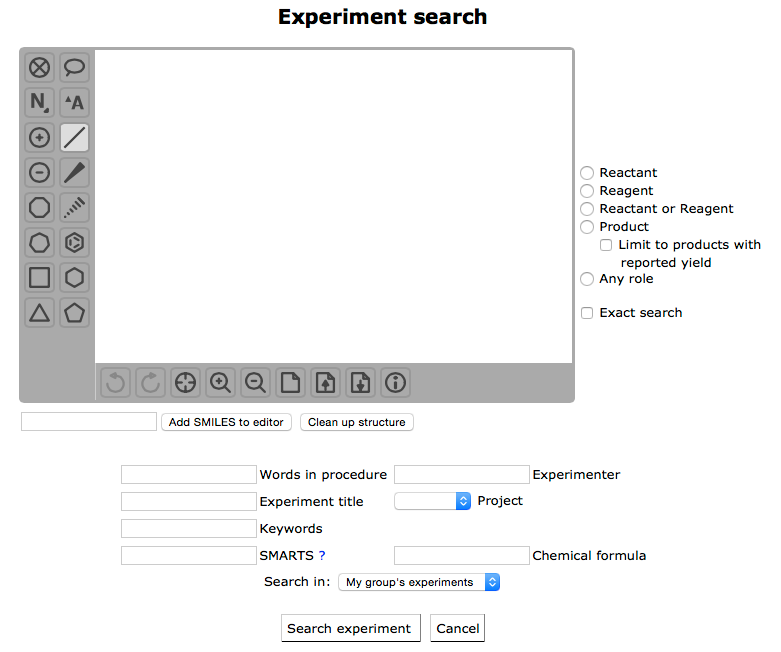Tick the Exact search checkbox

click(587, 313)
